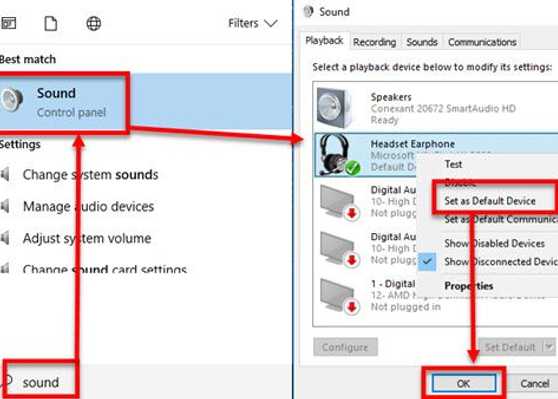
Task: Click the second Digital Audio monitor icon
Action: (x=340, y=249)
